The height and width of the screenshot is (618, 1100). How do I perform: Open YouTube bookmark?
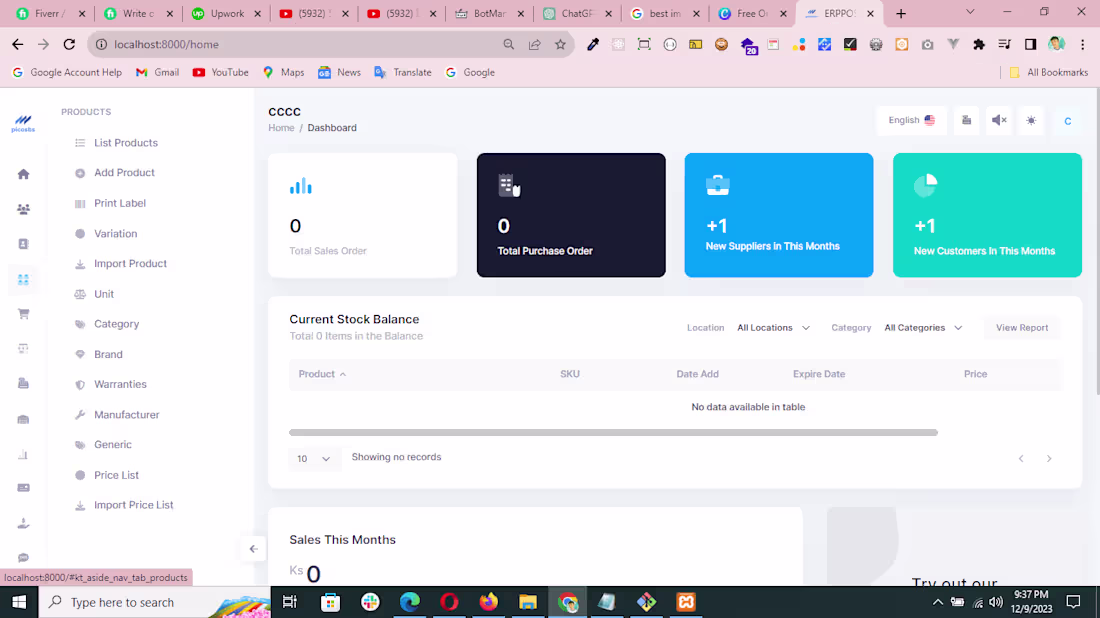(x=220, y=72)
